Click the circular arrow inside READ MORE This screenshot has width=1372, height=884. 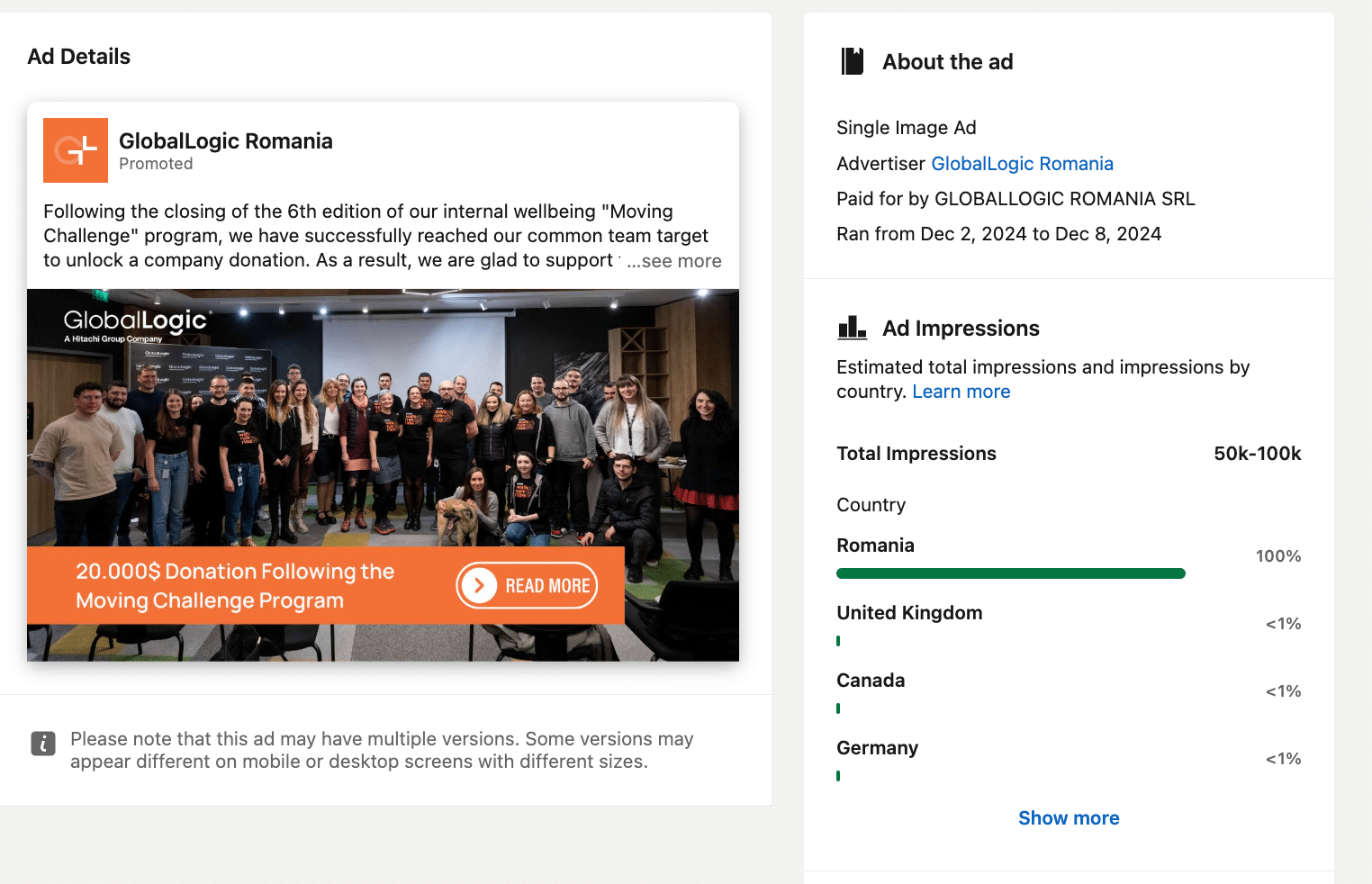point(478,585)
